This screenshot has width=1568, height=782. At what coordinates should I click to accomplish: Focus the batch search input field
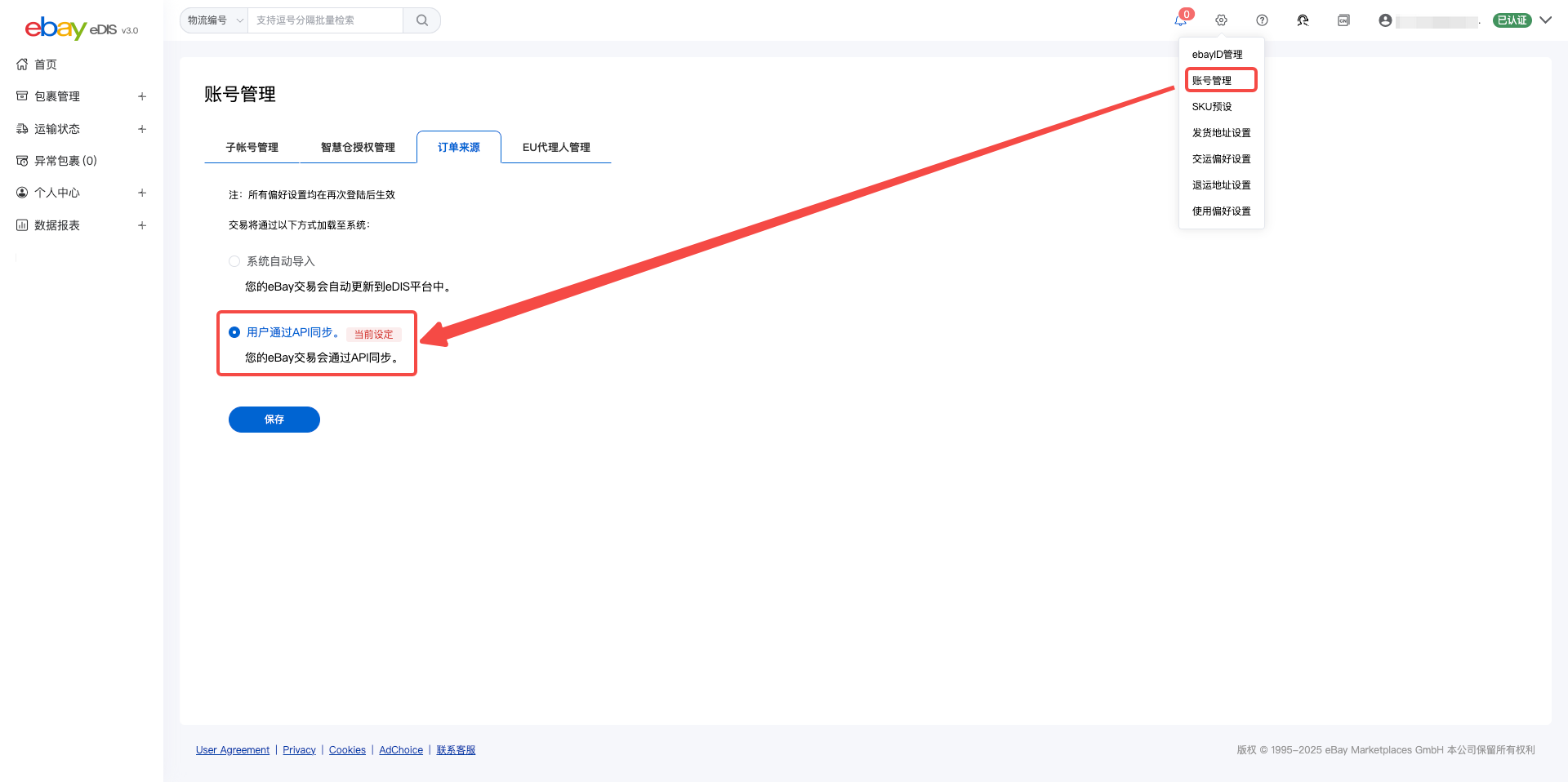(x=325, y=20)
